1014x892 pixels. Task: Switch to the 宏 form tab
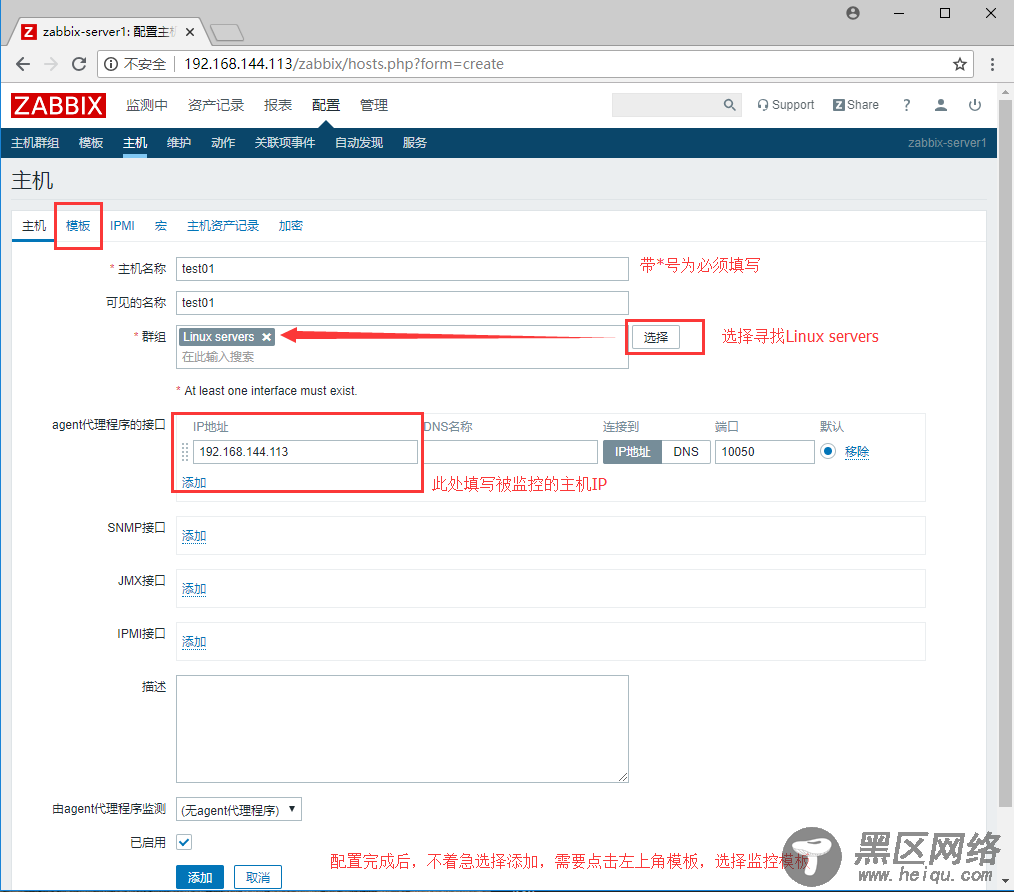pos(160,226)
